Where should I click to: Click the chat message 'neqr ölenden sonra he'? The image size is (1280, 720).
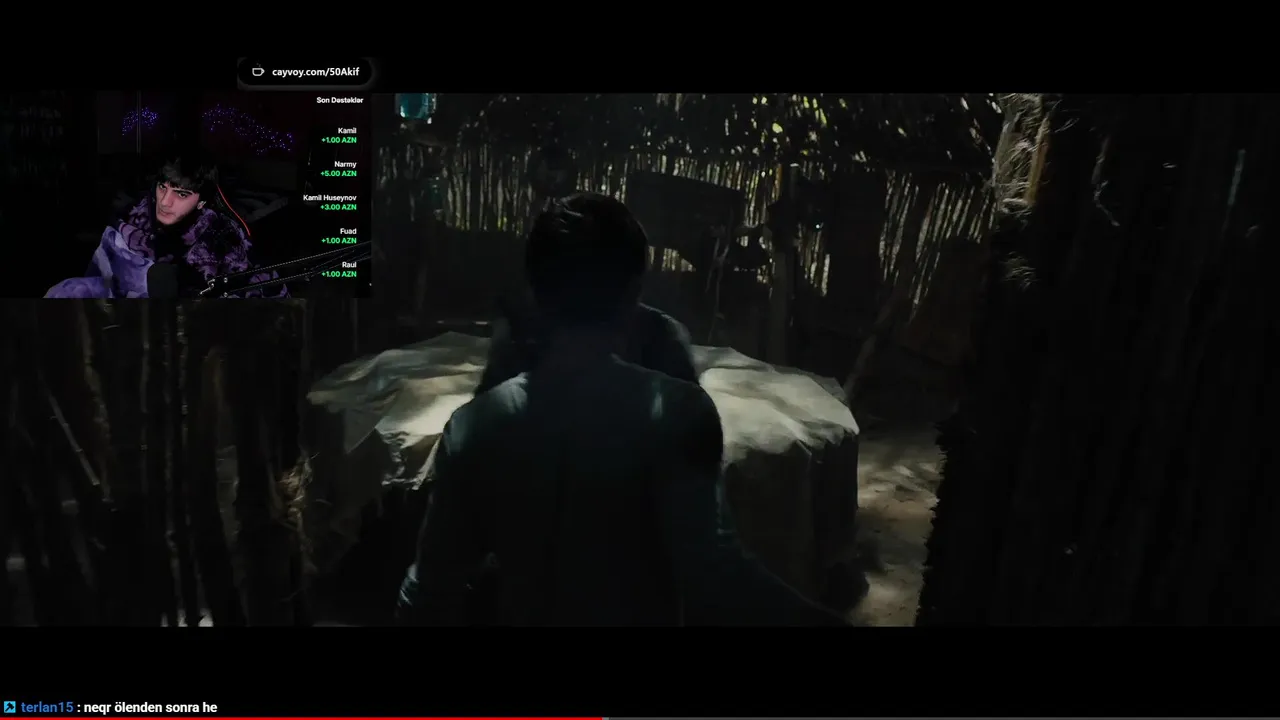(x=151, y=707)
